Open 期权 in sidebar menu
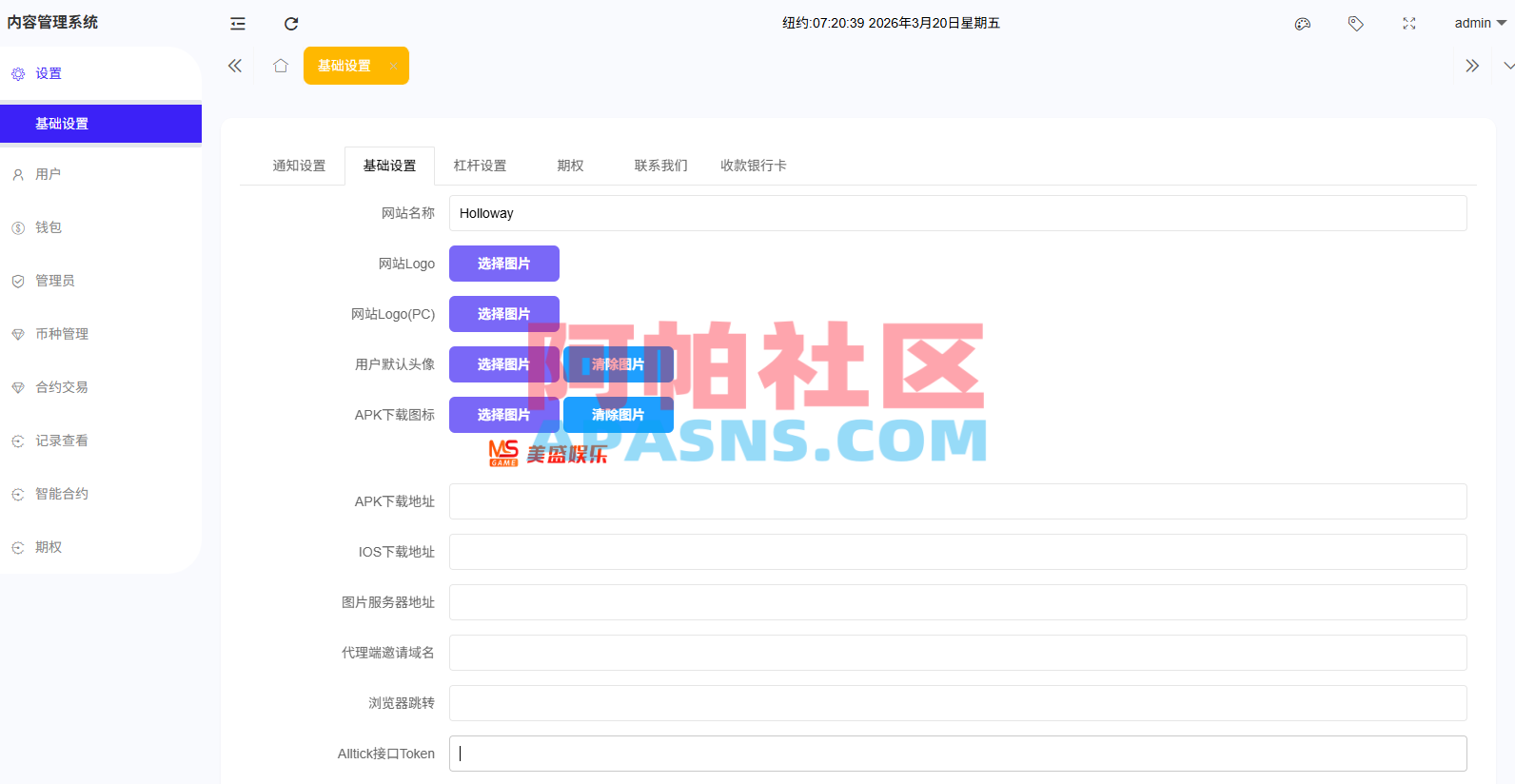This screenshot has height=784, width=1515. [100, 547]
